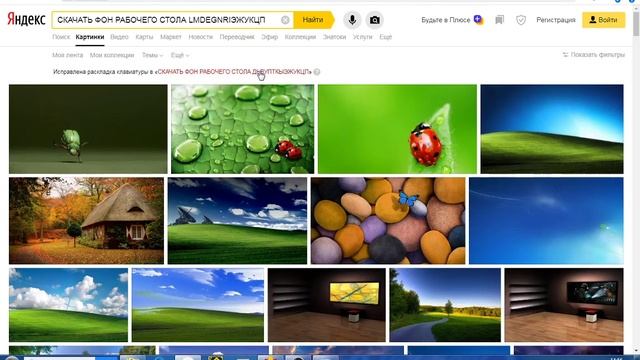
Task: Click Показать фильтры to show filters
Action: click(x=593, y=55)
